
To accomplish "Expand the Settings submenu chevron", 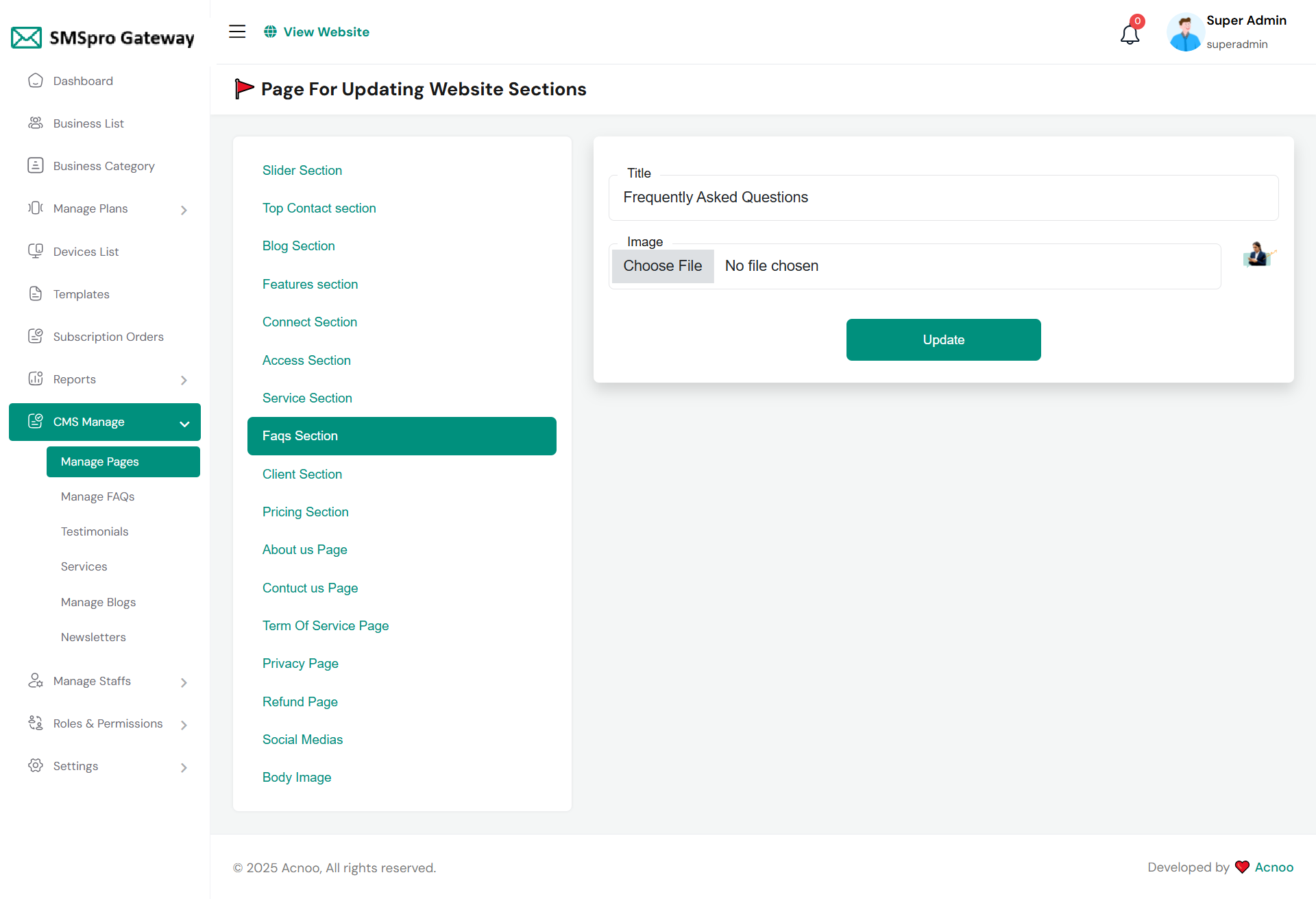I will (x=184, y=767).
